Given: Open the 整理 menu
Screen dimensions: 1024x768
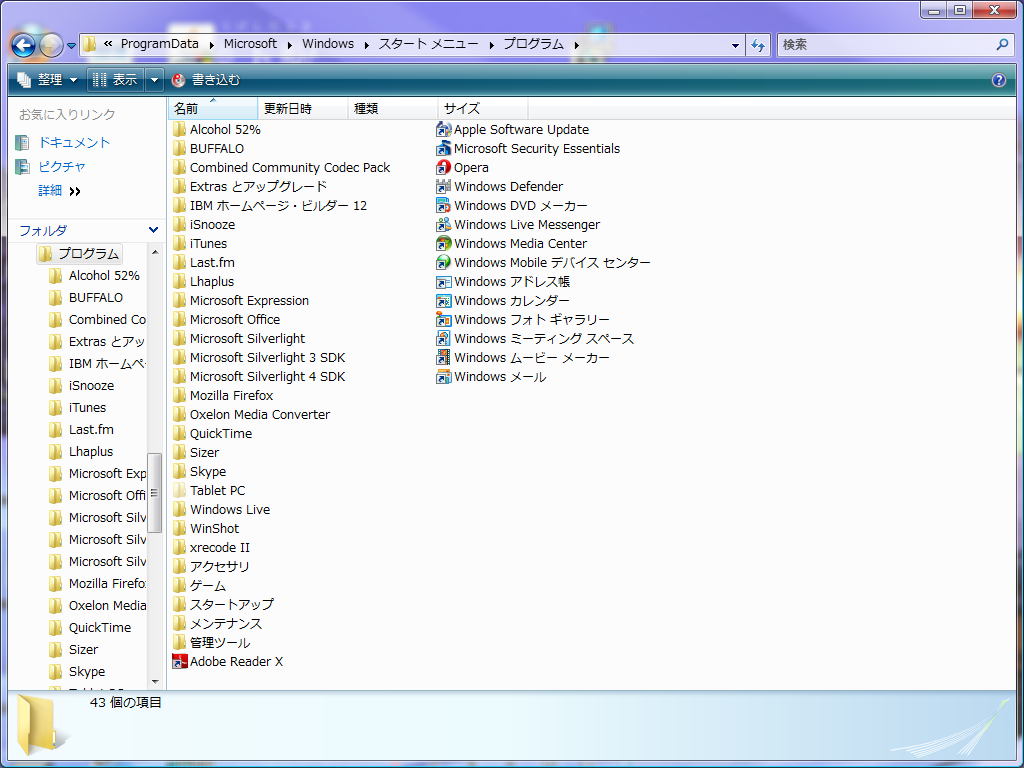Looking at the screenshot, I should (47, 80).
